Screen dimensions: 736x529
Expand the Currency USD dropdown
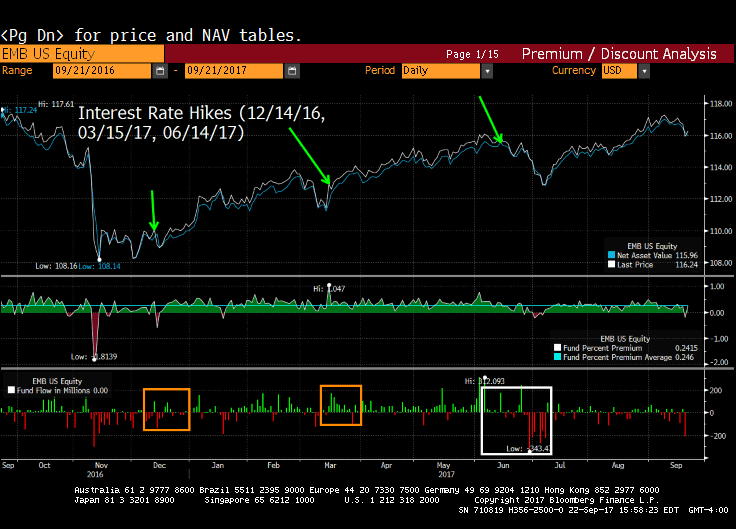coord(643,72)
